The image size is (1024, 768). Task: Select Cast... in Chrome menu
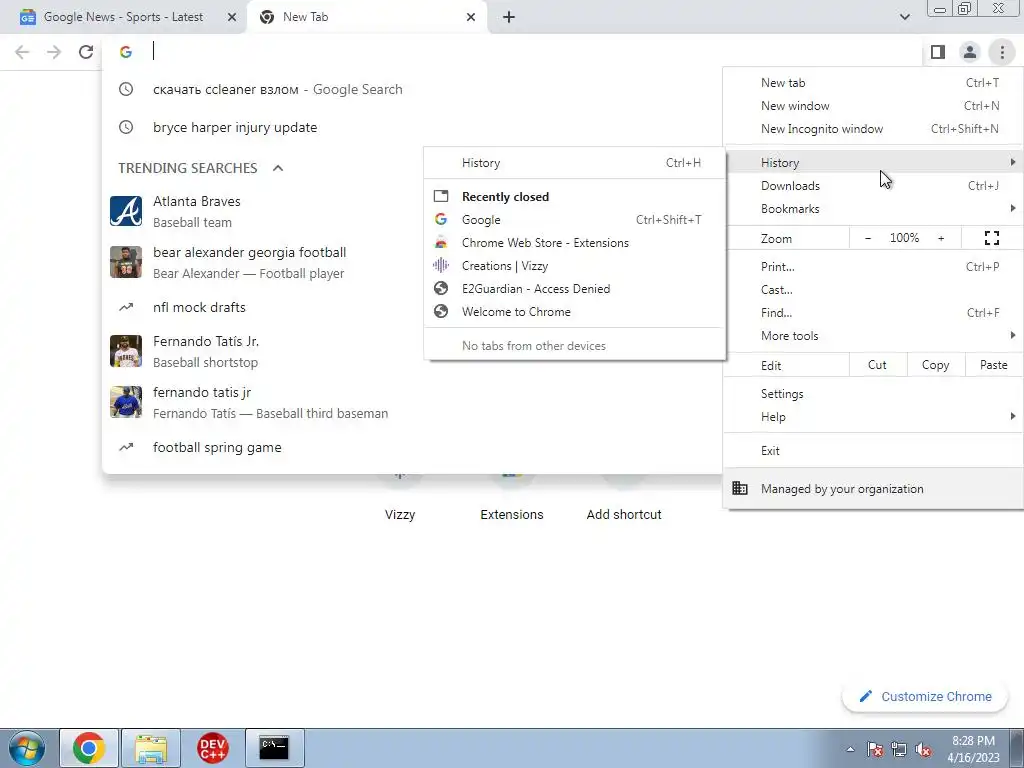(x=873, y=289)
